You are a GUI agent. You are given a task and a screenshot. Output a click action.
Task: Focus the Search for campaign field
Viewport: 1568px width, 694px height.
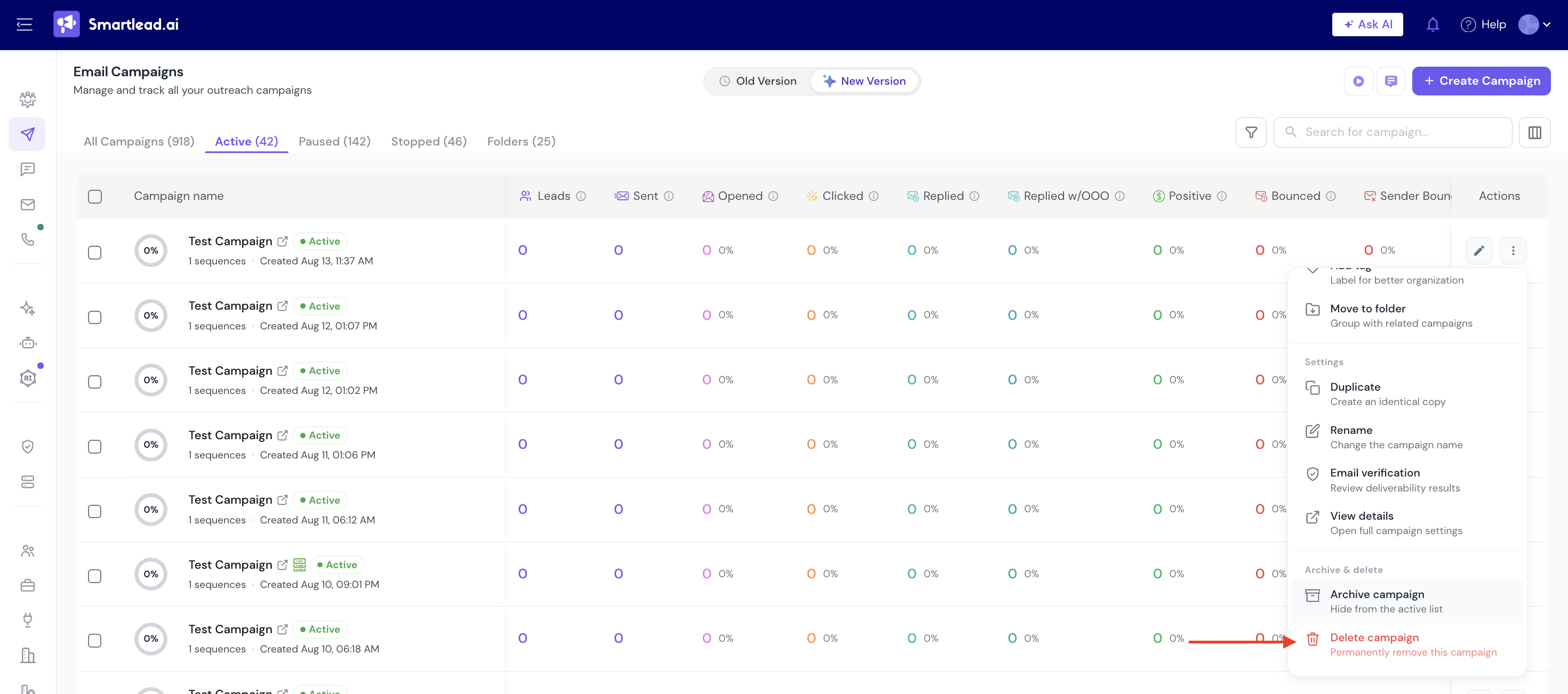tap(1393, 132)
